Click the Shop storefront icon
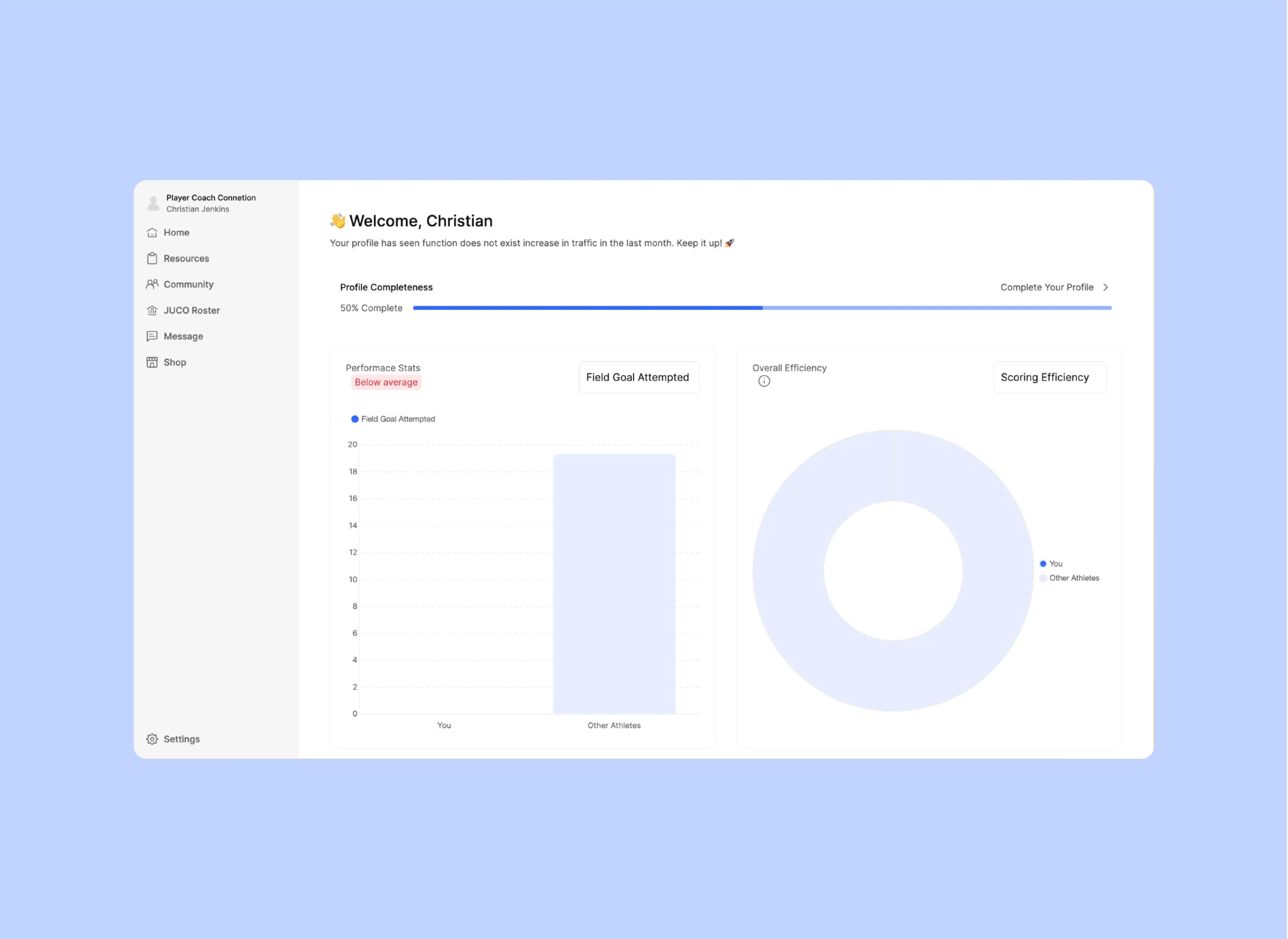1288x939 pixels. pos(152,363)
